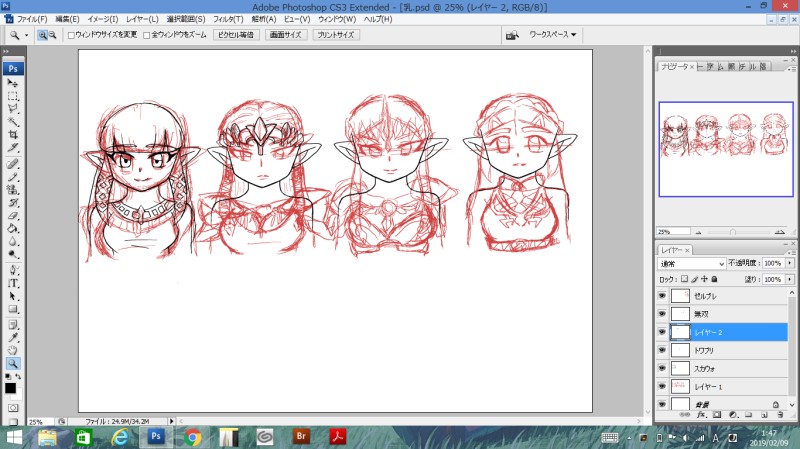Select the Healing Brush tool

[13, 164]
